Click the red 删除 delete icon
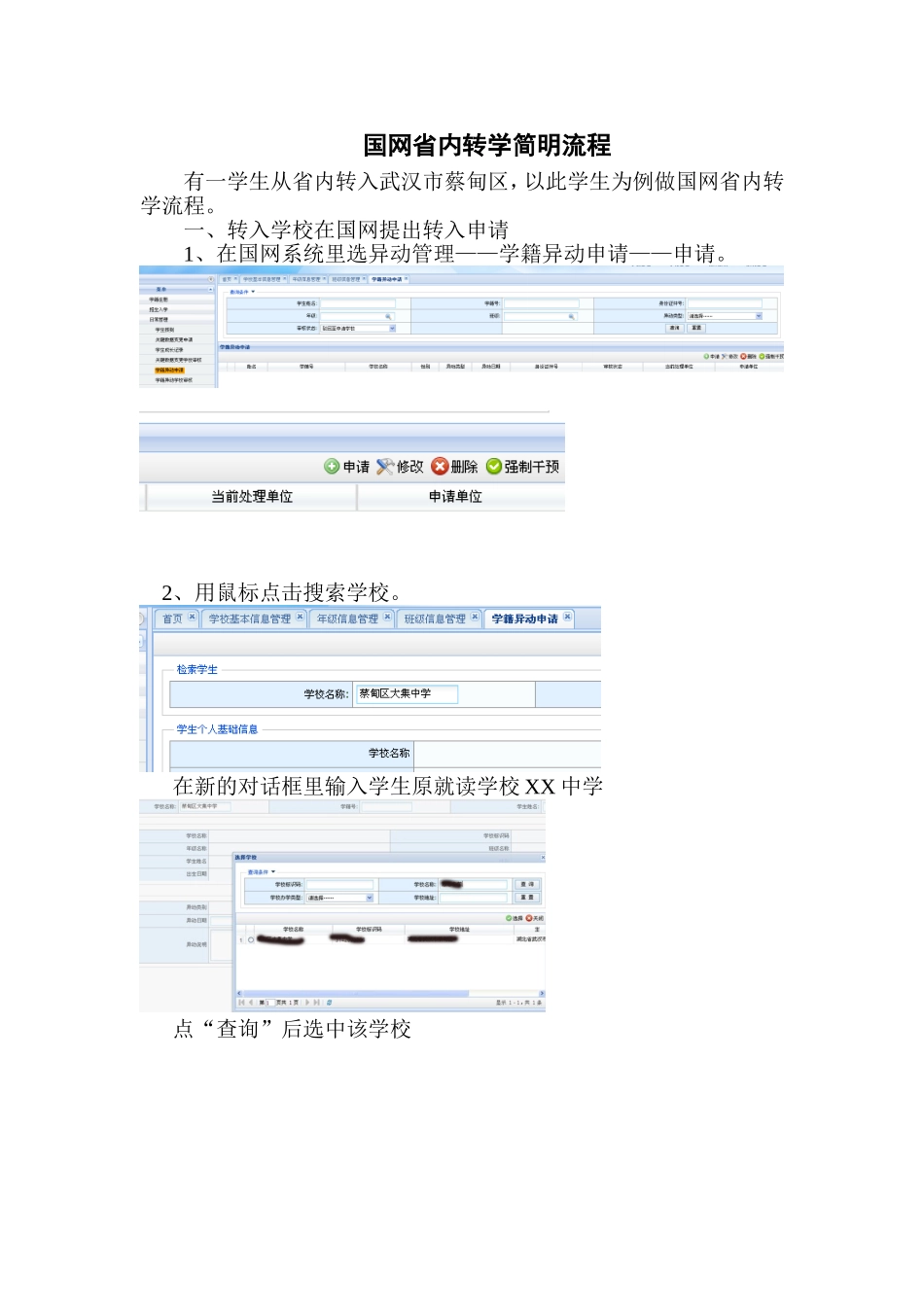The image size is (924, 1307). [x=440, y=467]
